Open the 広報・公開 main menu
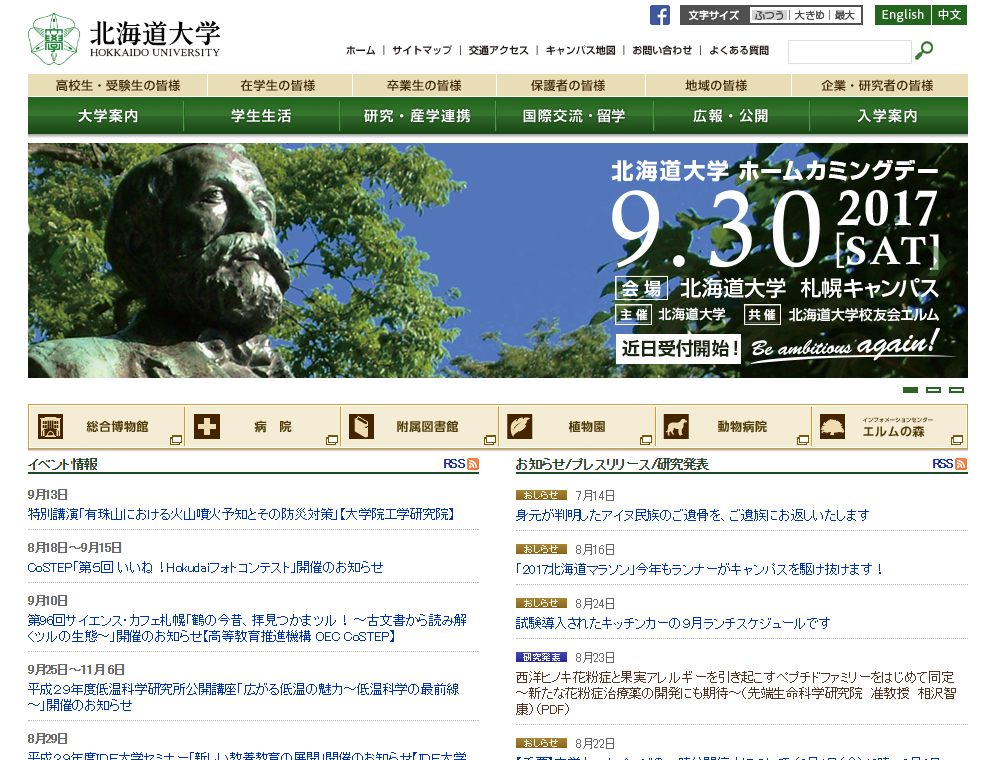The height and width of the screenshot is (760, 996). 731,116
